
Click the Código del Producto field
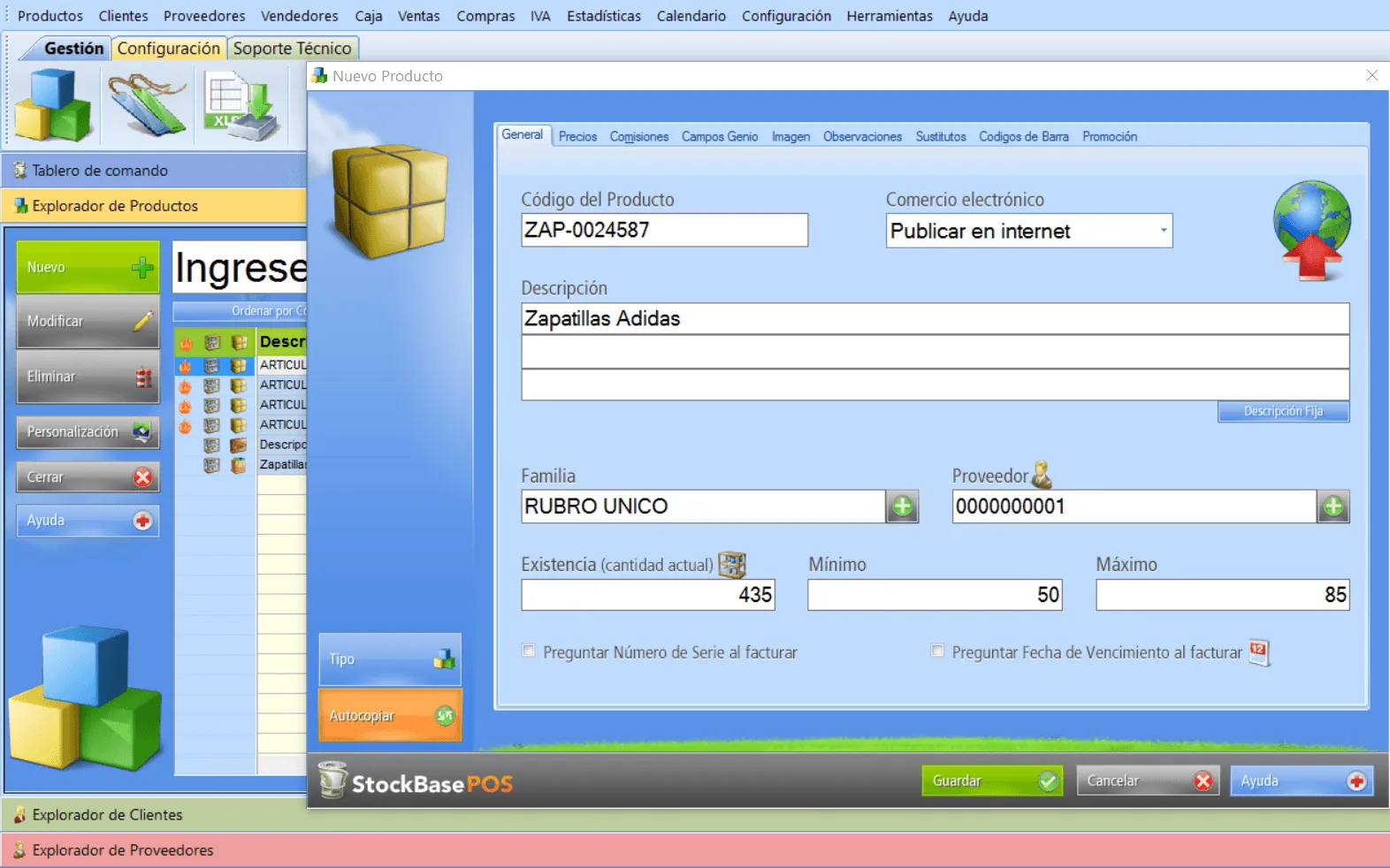point(664,230)
